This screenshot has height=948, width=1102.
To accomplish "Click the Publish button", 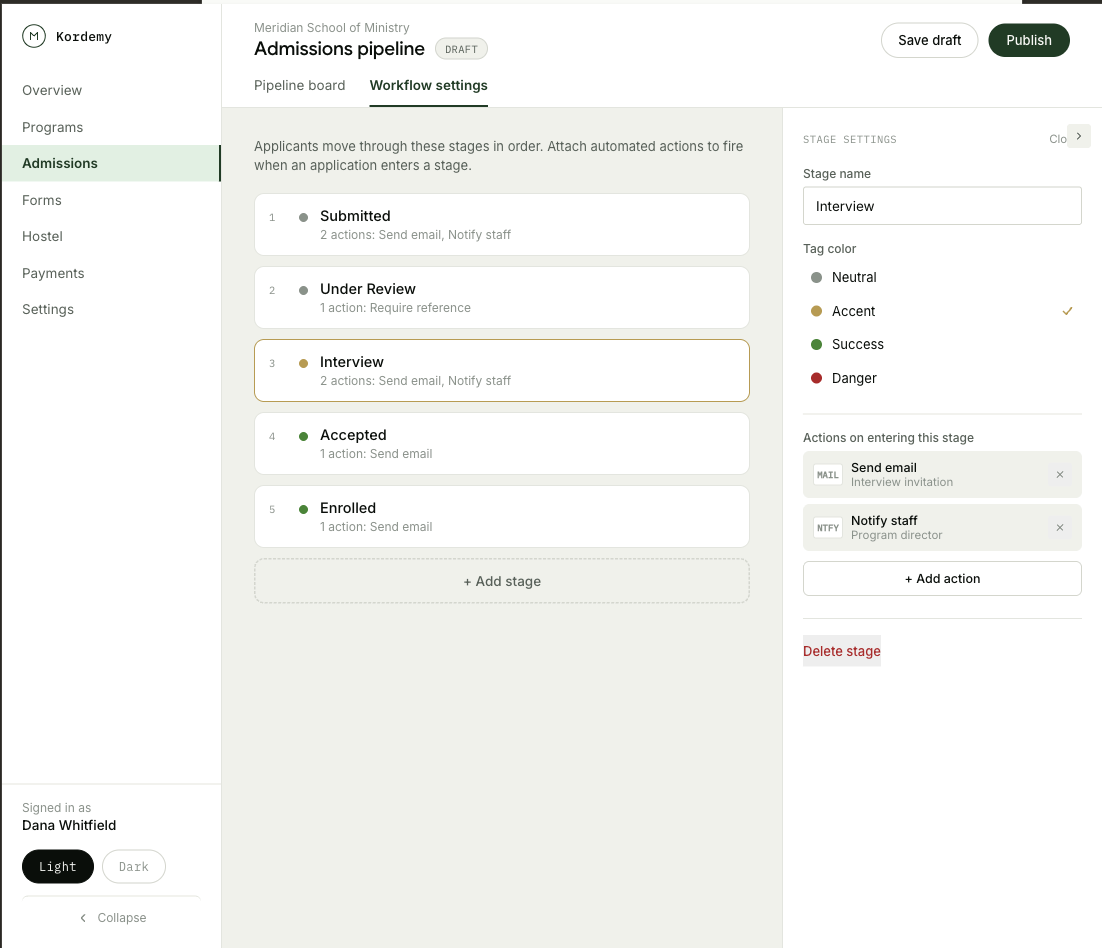I will 1029,40.
